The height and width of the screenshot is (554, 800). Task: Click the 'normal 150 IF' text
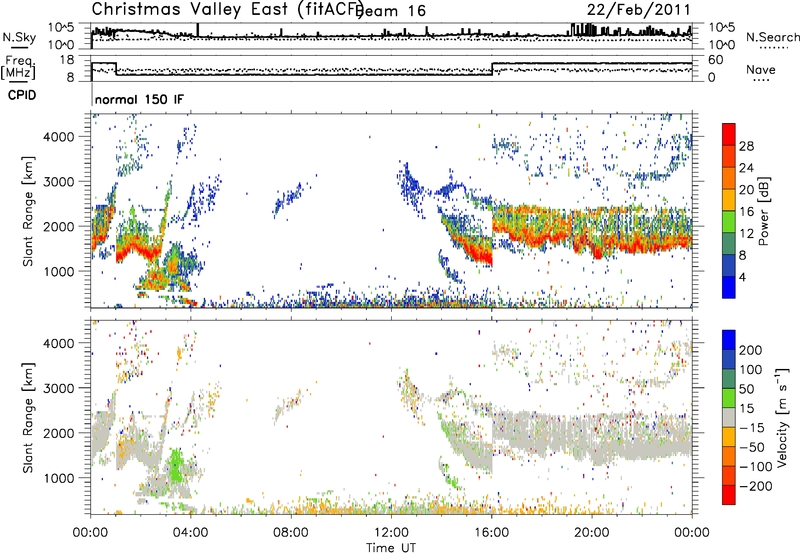[x=139, y=99]
